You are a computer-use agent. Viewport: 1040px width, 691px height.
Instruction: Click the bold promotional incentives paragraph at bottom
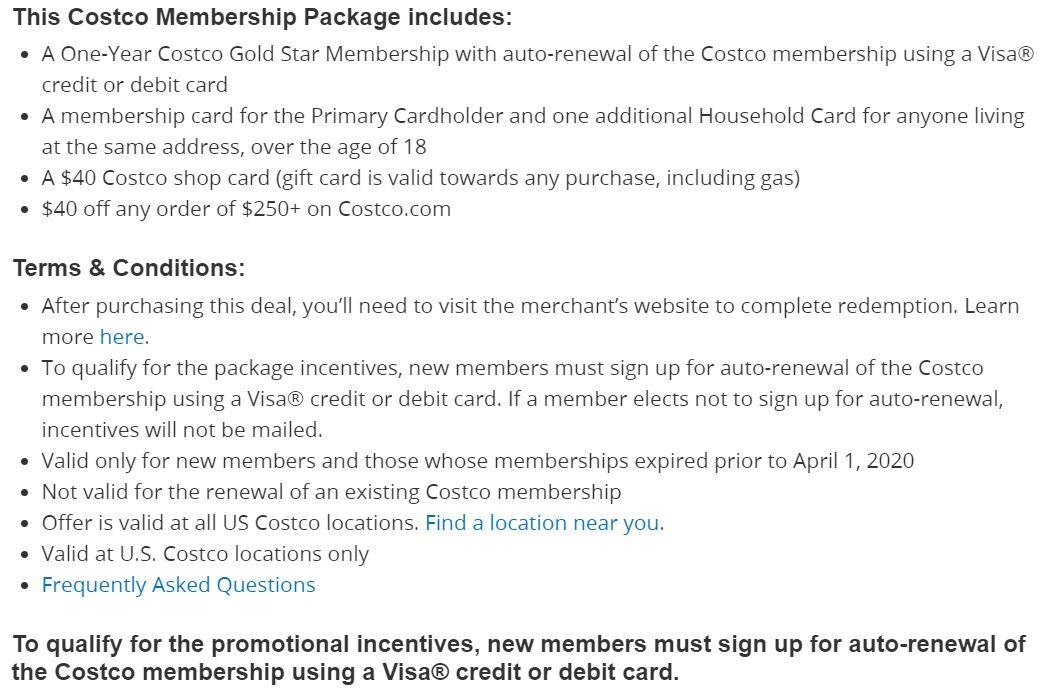click(519, 658)
